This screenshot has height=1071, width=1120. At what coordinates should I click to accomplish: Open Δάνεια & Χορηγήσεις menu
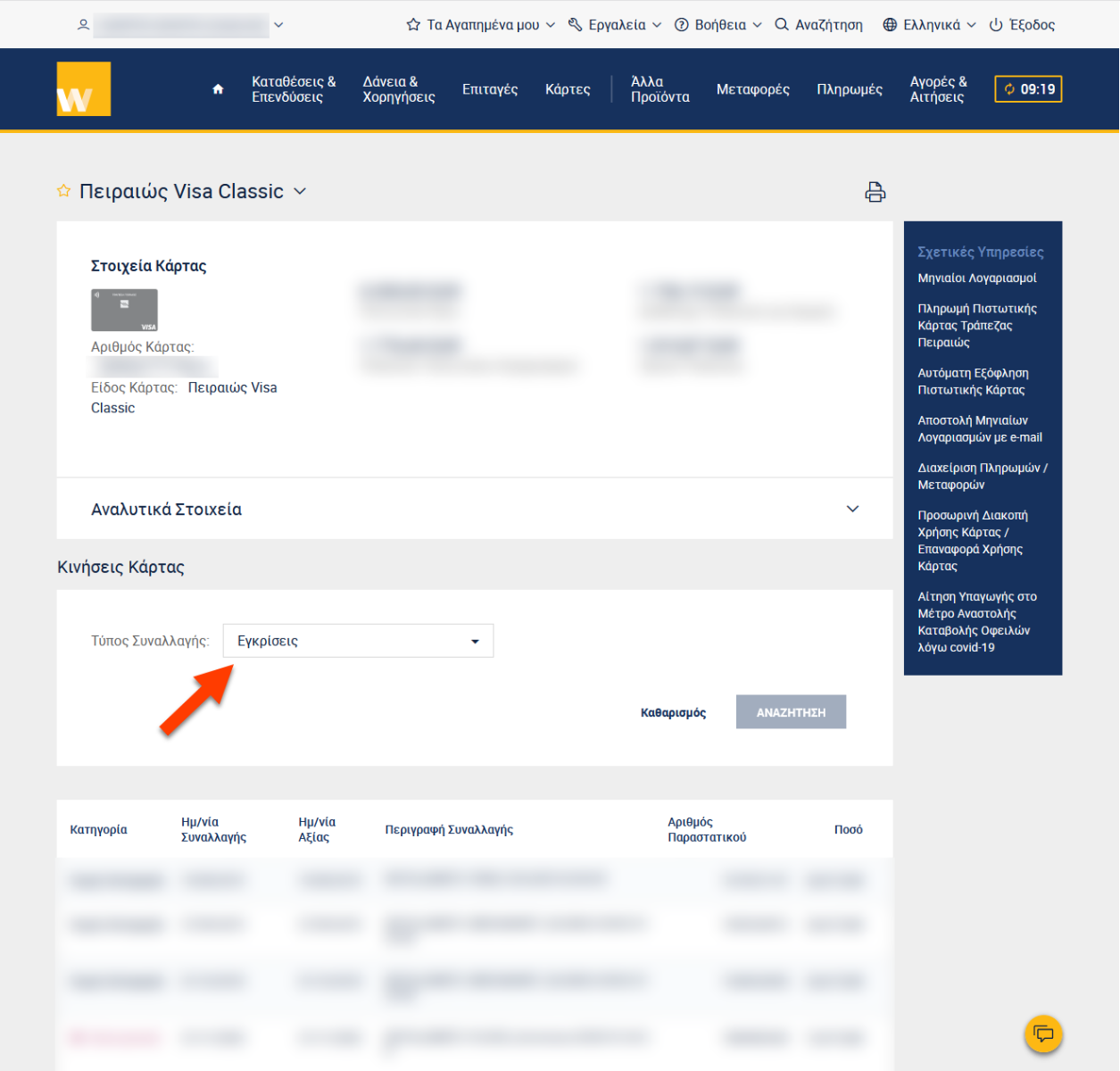(399, 89)
